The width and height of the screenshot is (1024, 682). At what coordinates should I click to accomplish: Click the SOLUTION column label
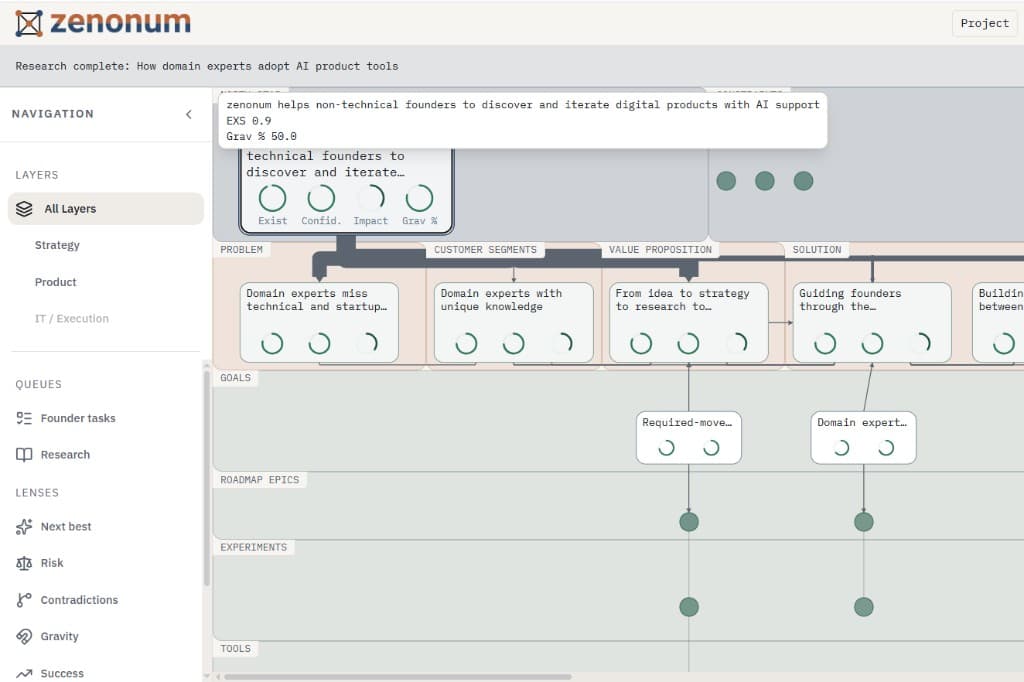coord(817,250)
